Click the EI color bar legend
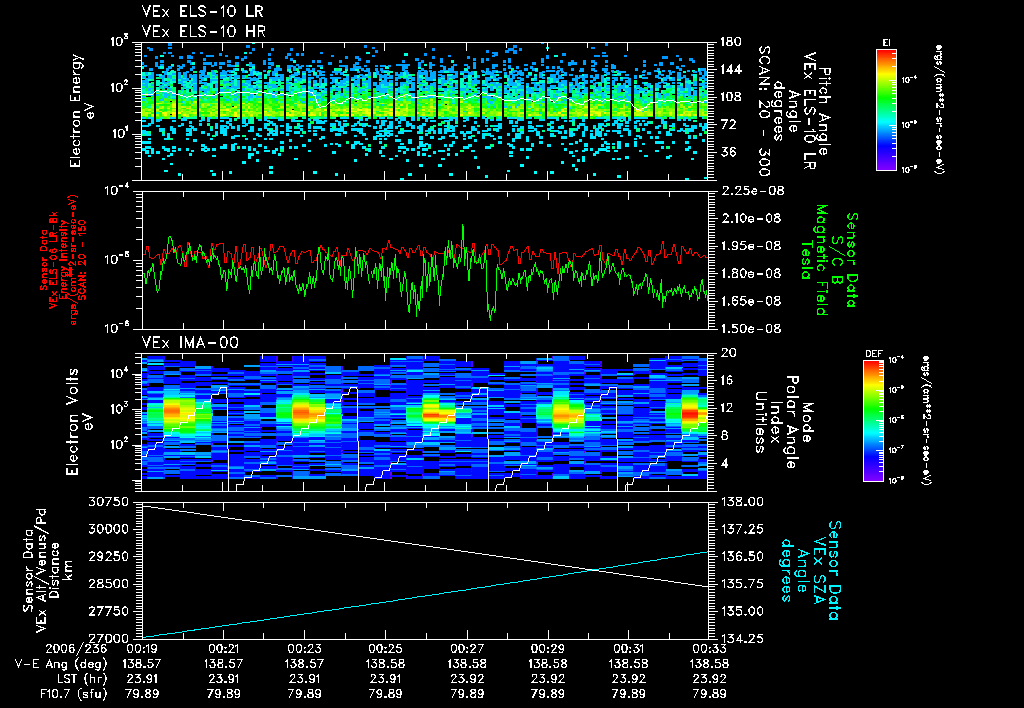The image size is (1024, 708). (886, 110)
